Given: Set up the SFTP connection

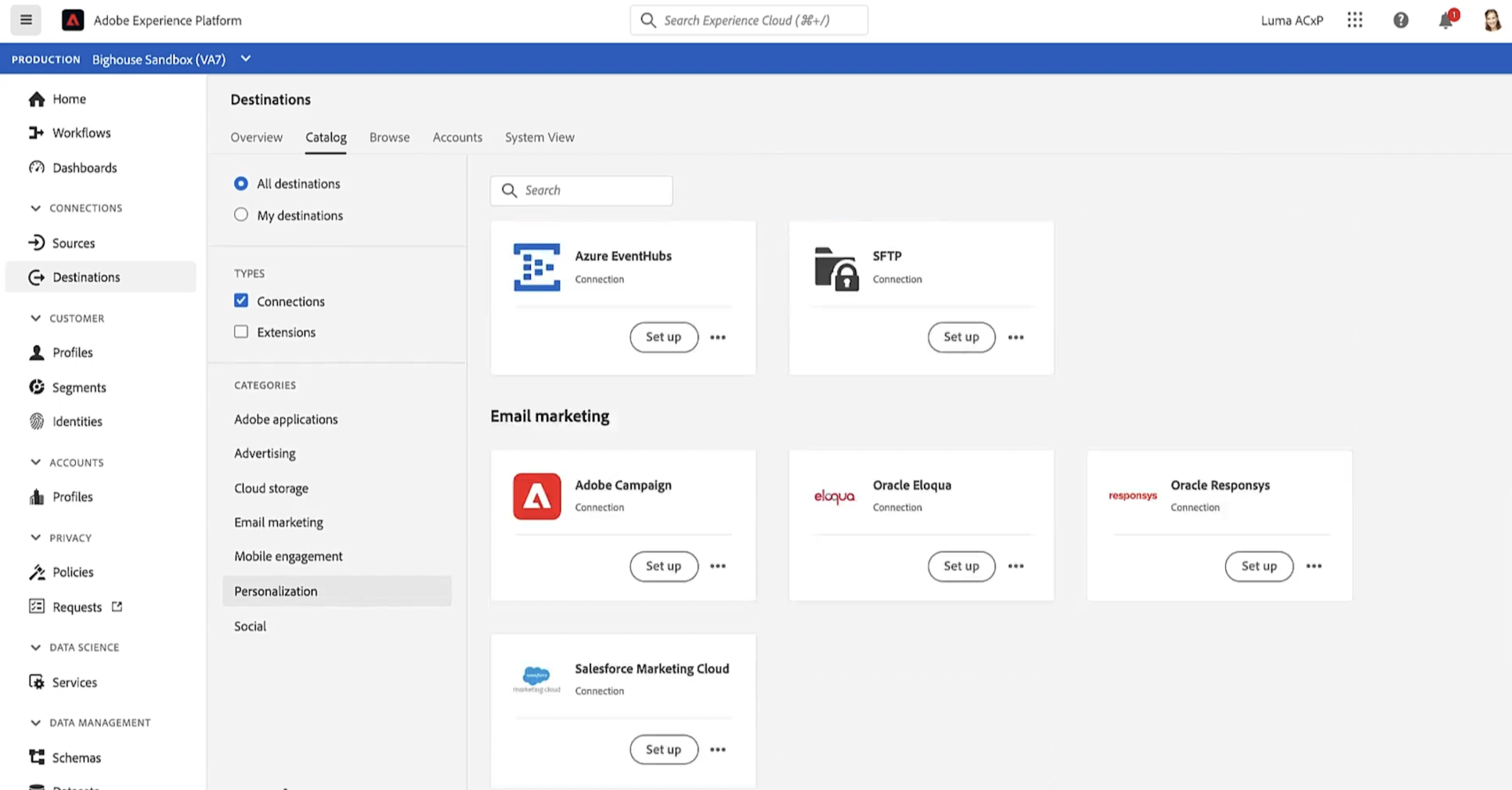Looking at the screenshot, I should click(962, 337).
